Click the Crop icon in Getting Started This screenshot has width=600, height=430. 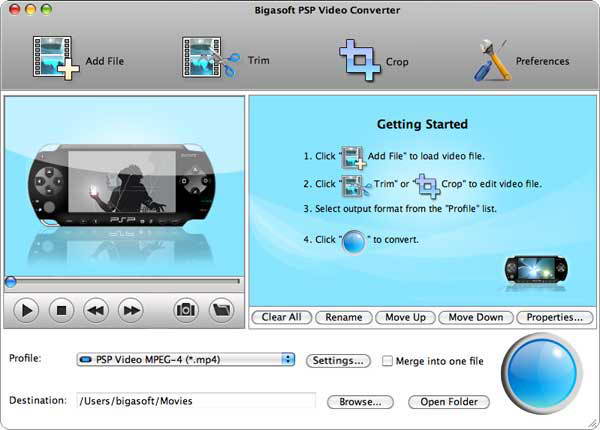pos(427,186)
